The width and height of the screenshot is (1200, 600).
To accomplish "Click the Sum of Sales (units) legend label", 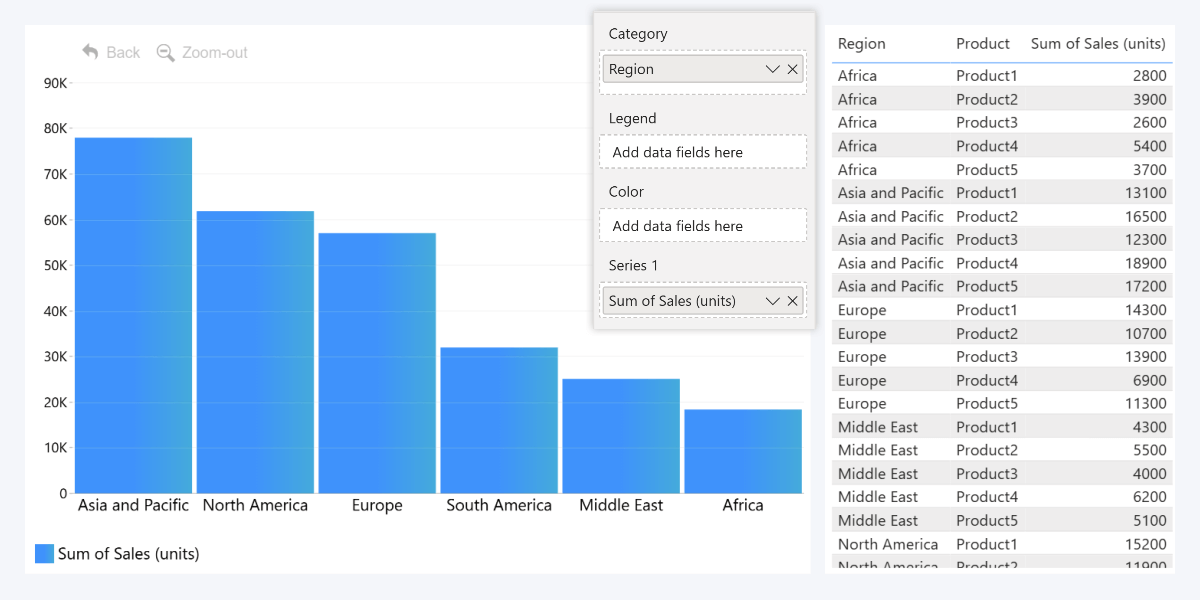I will click(128, 554).
